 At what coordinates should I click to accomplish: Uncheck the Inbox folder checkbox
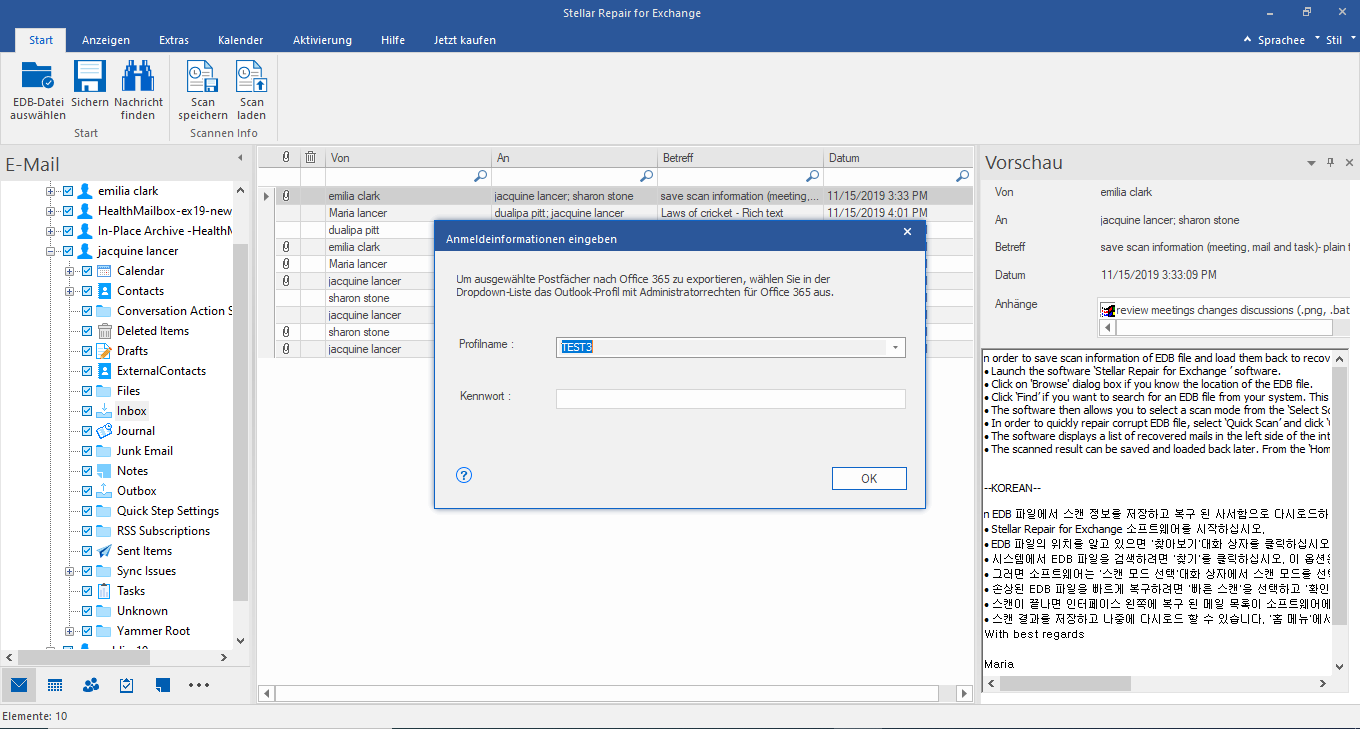87,411
